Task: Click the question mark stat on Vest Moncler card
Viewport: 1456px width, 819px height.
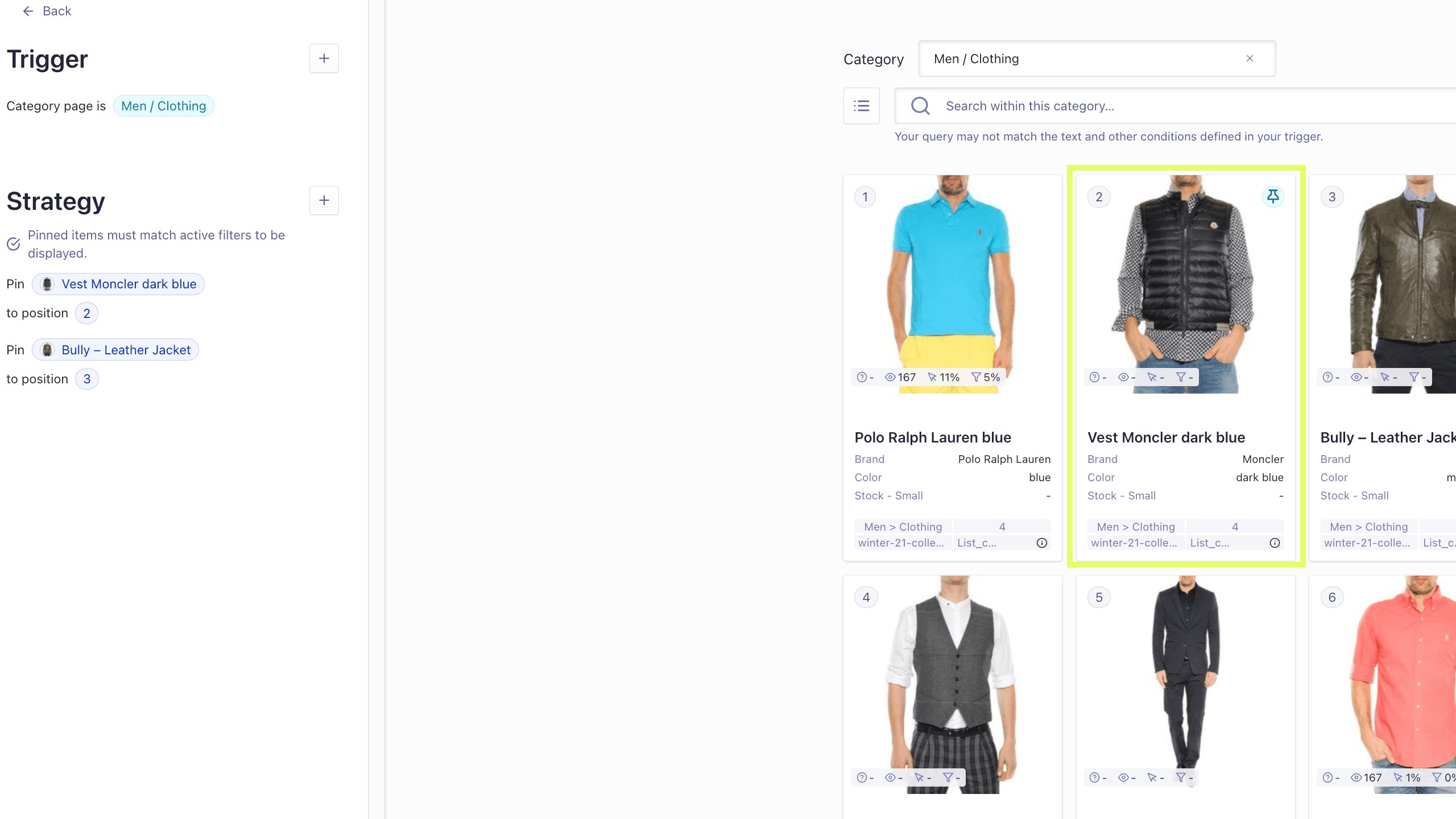Action: click(x=1098, y=378)
